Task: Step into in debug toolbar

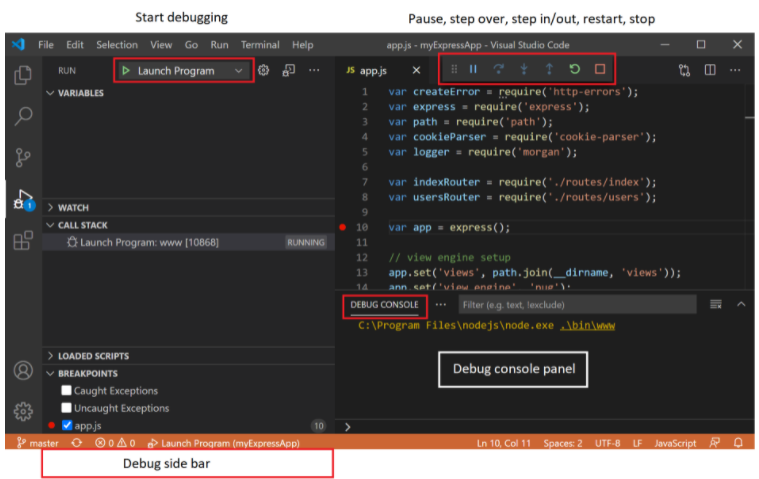Action: [x=524, y=69]
